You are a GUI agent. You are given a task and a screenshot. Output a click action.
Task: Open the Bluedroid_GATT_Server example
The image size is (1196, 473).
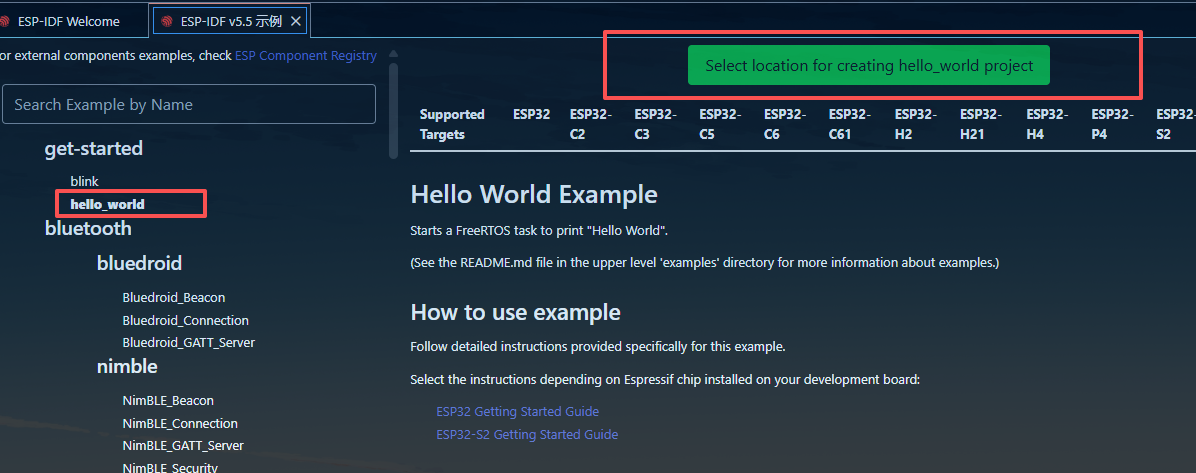[x=188, y=343]
